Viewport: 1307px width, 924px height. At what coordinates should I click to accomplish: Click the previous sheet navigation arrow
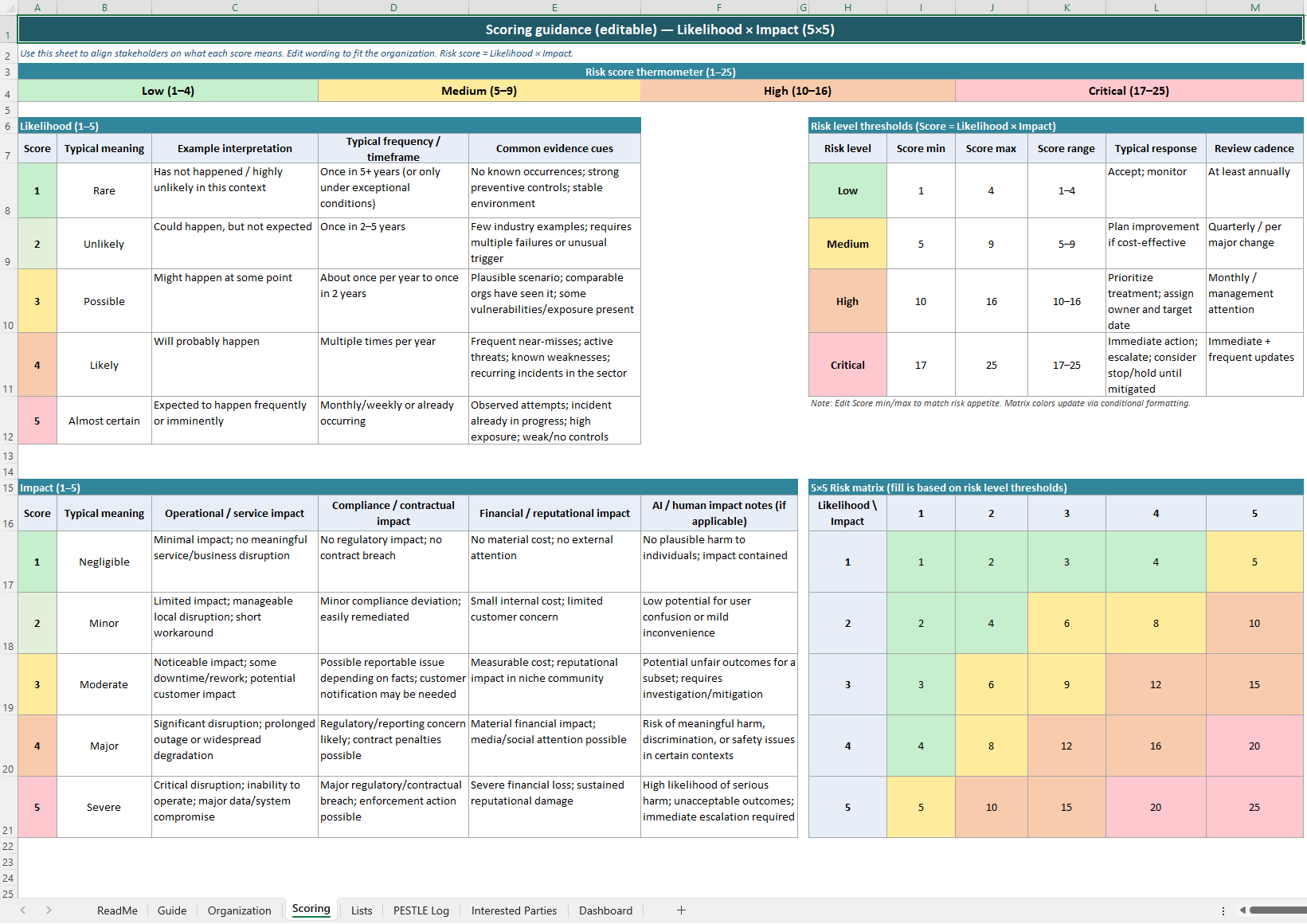23,910
